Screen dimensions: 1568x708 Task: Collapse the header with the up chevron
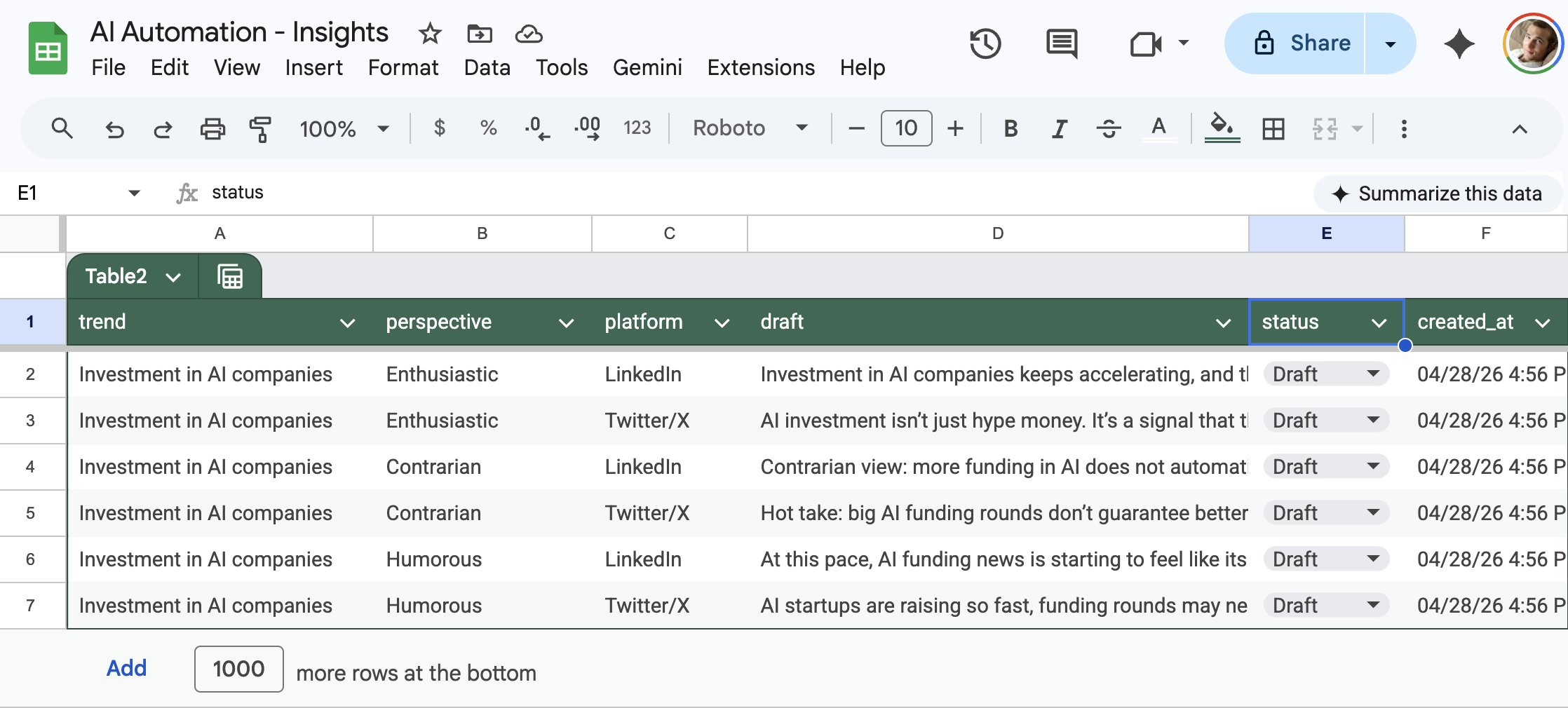pyautogui.click(x=1519, y=129)
